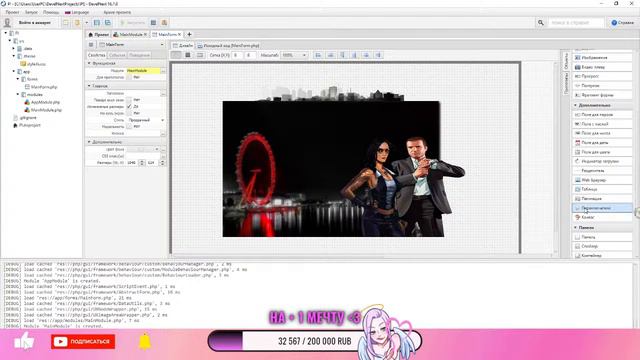
Task: Pick the Date field (Поле для даты) component
Action: 602,143
